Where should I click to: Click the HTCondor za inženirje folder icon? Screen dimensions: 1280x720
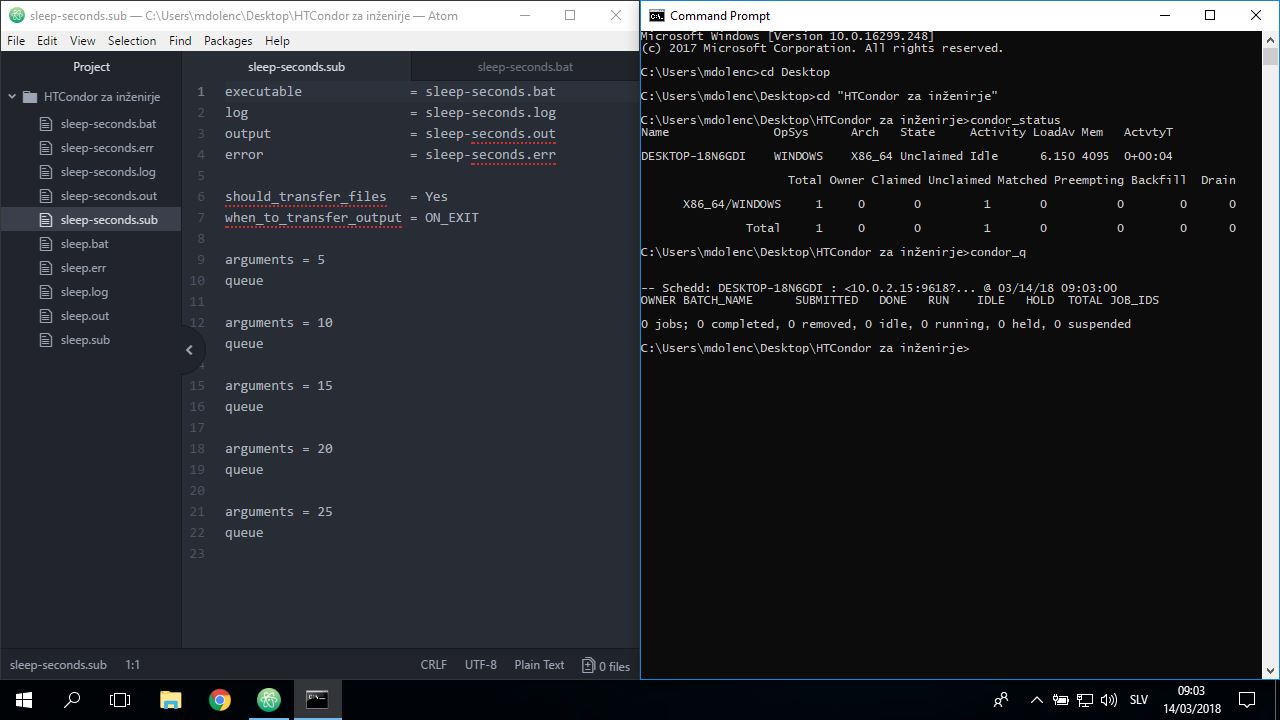[30, 97]
